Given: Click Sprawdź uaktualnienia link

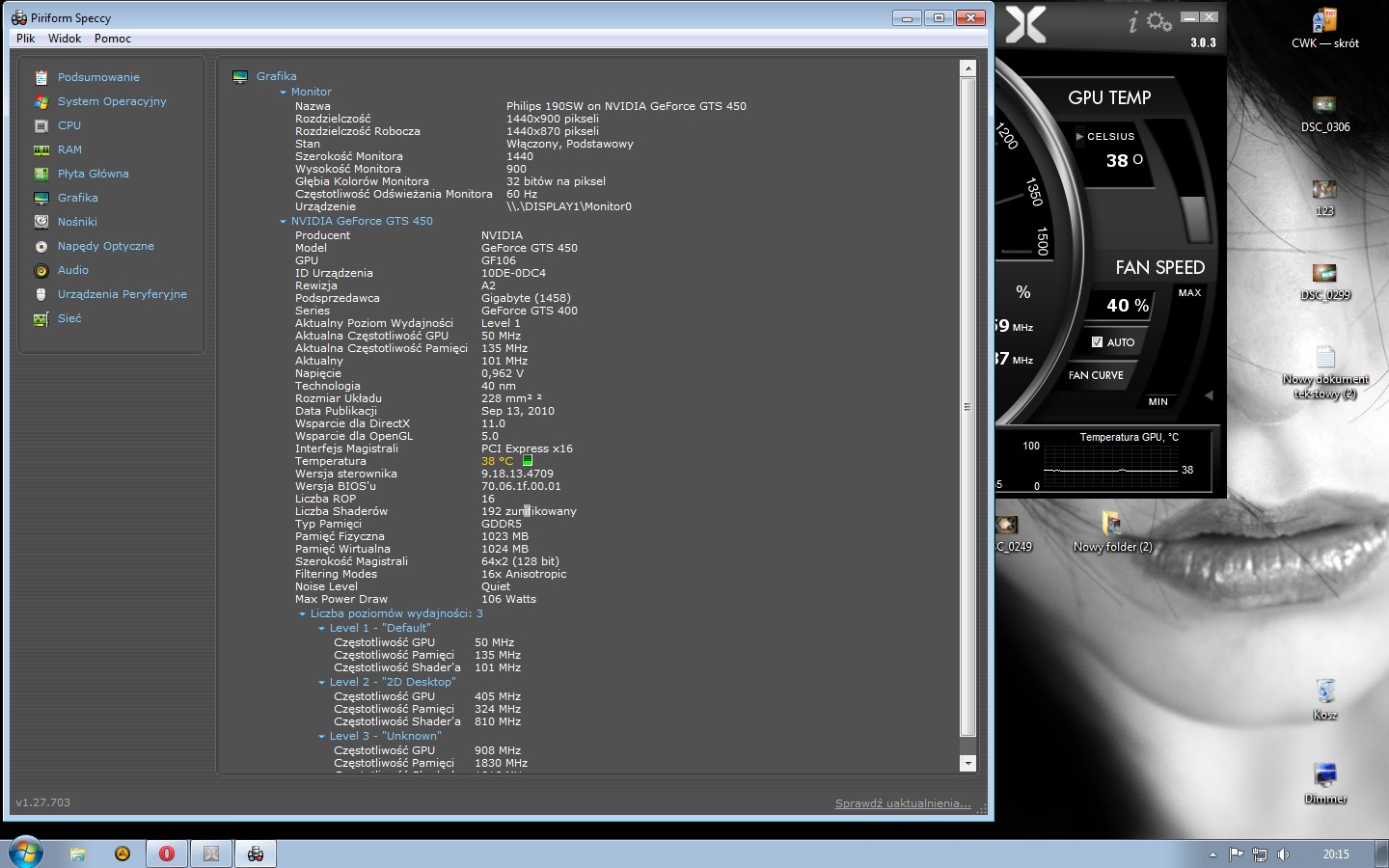Looking at the screenshot, I should pyautogui.click(x=903, y=803).
